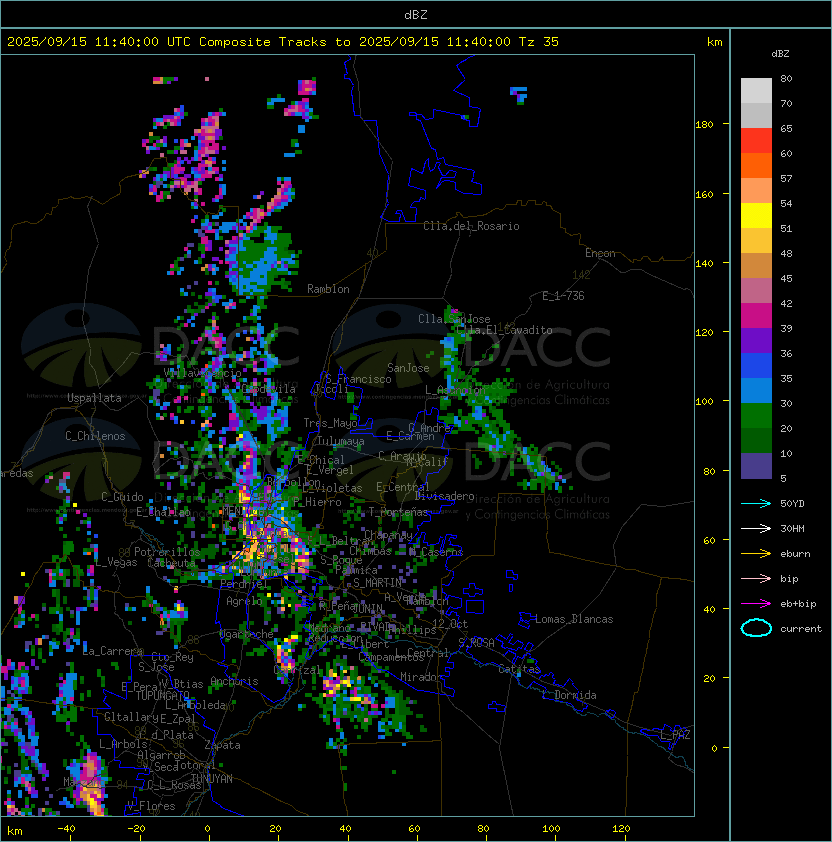This screenshot has height=842, width=832.
Task: Click the 'eb+bip' legend label
Action: point(798,604)
